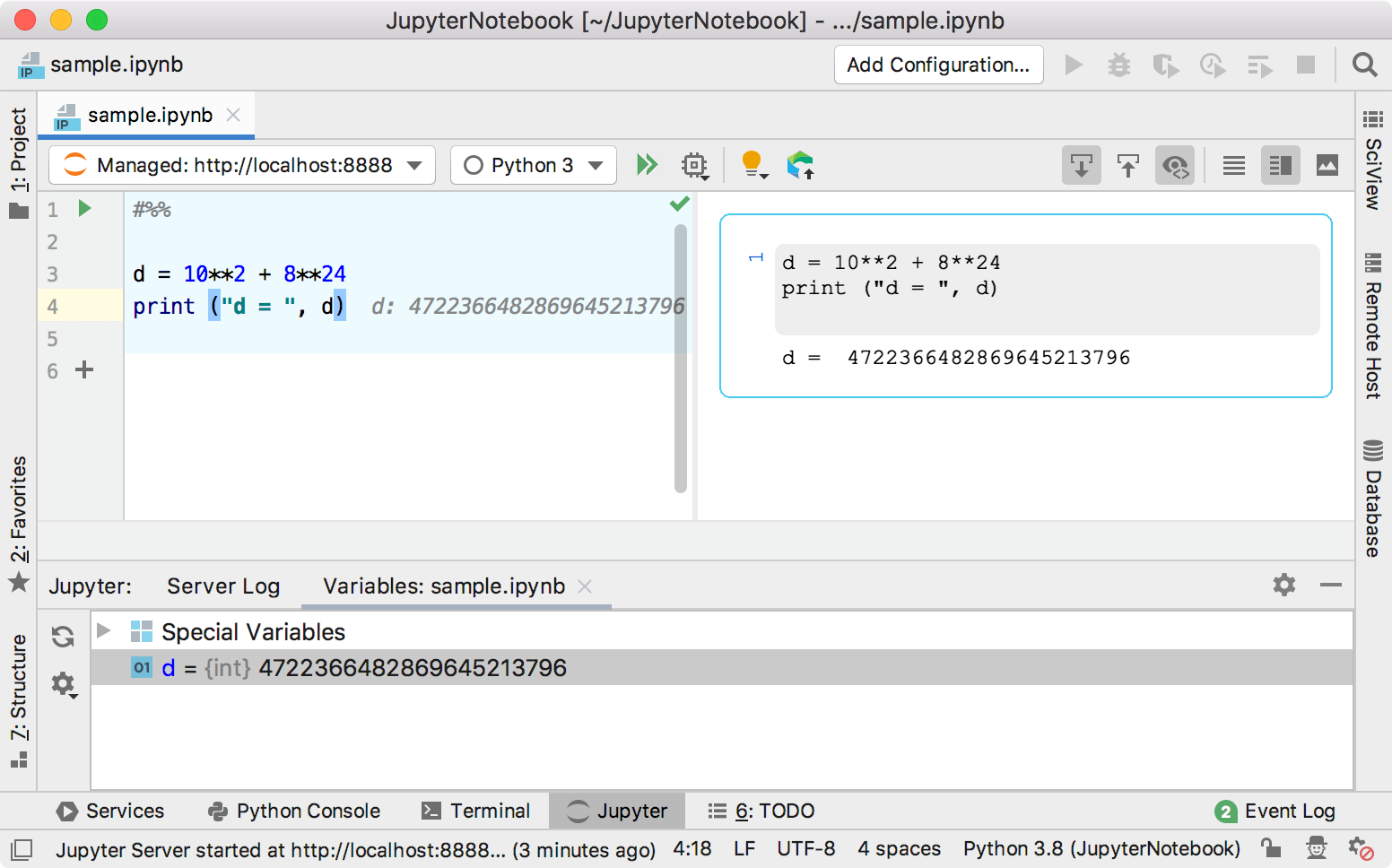Close the sample.ipynb editor tab

[x=233, y=115]
